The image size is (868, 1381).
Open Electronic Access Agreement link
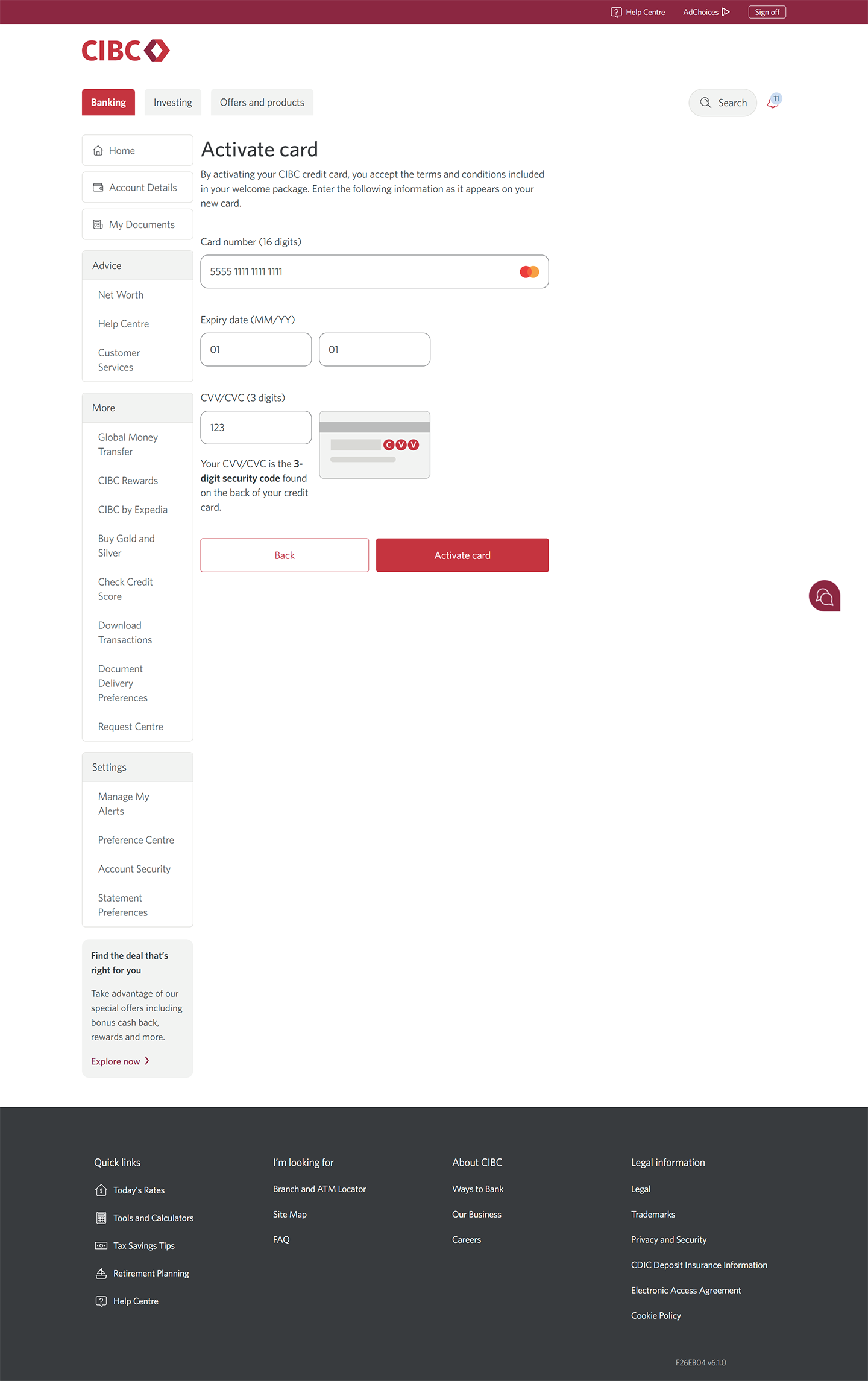pos(686,1291)
